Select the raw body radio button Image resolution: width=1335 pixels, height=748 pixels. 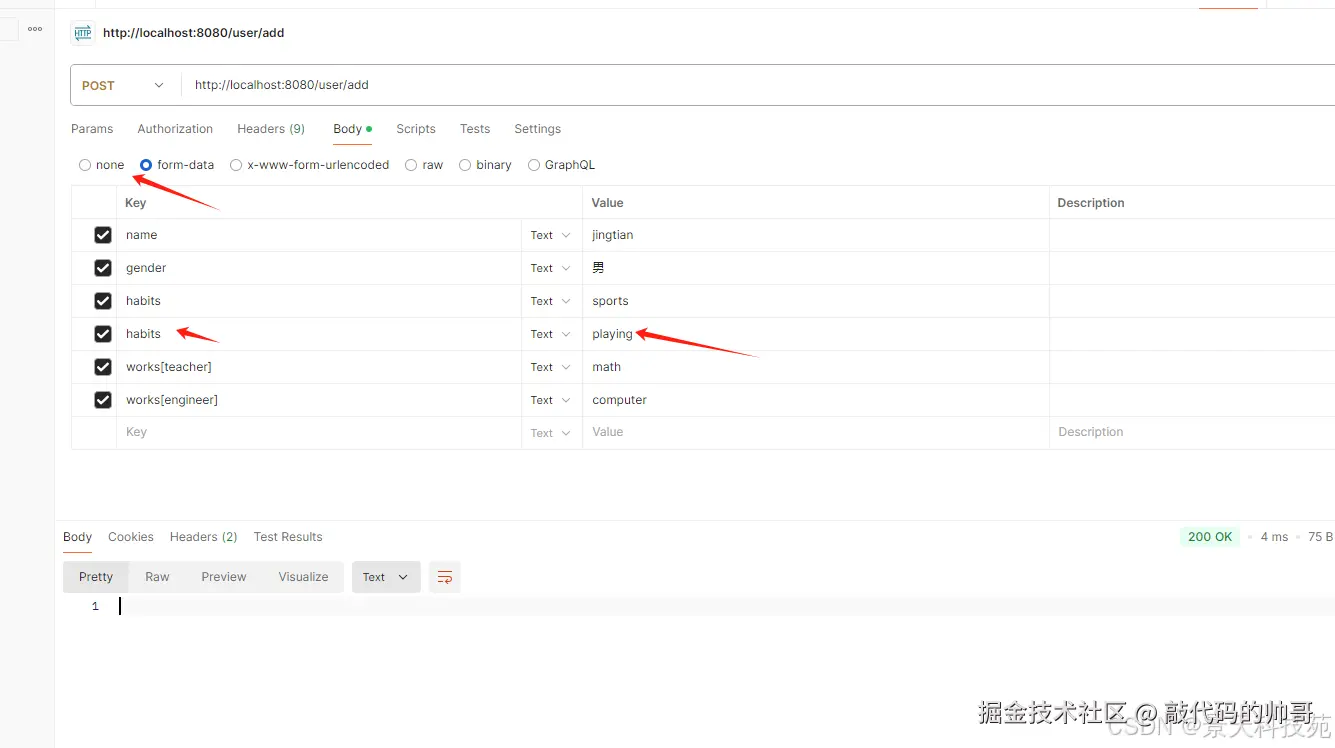[x=411, y=165]
